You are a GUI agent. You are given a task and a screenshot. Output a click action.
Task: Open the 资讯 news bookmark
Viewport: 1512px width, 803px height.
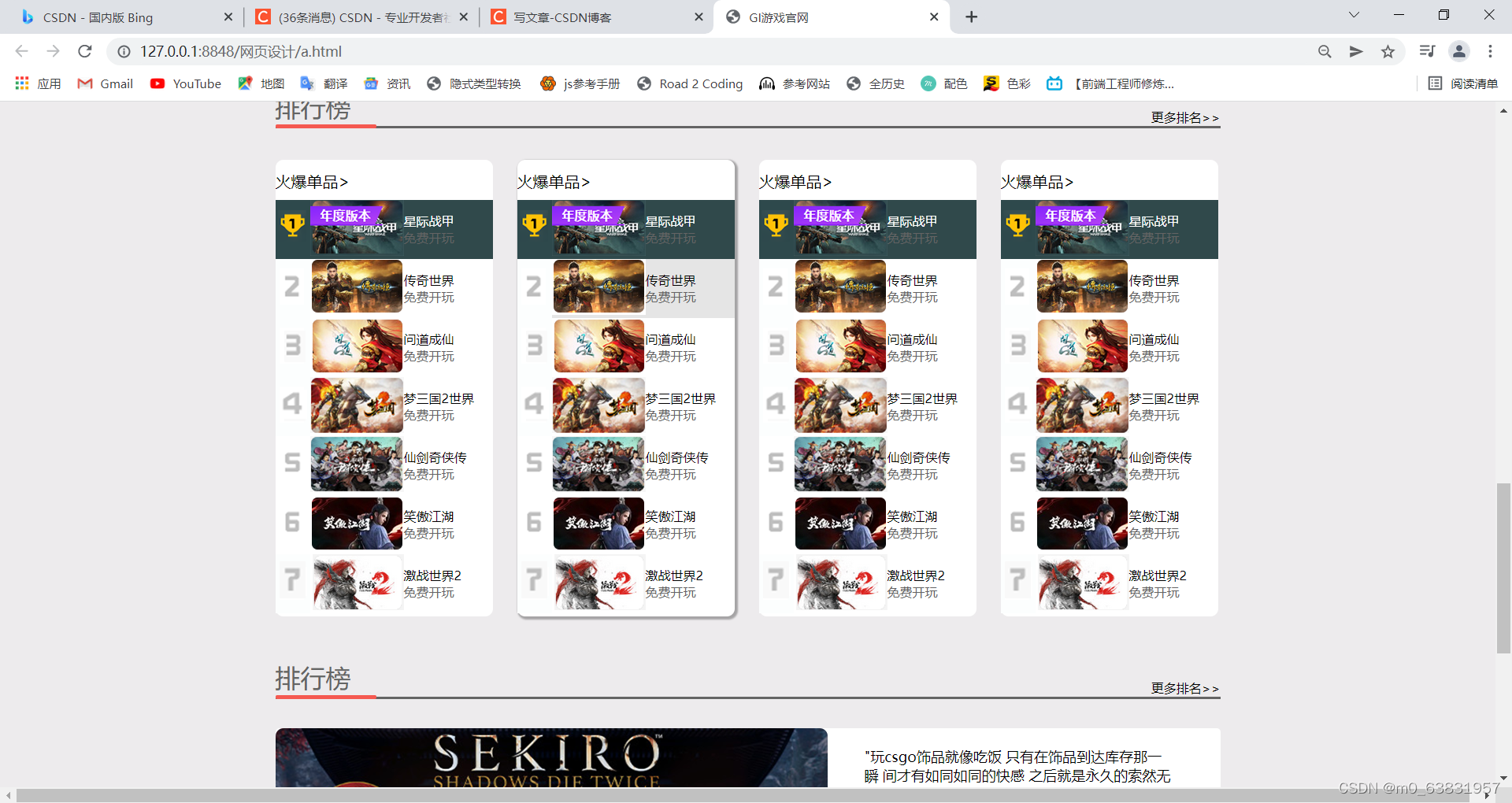[387, 83]
